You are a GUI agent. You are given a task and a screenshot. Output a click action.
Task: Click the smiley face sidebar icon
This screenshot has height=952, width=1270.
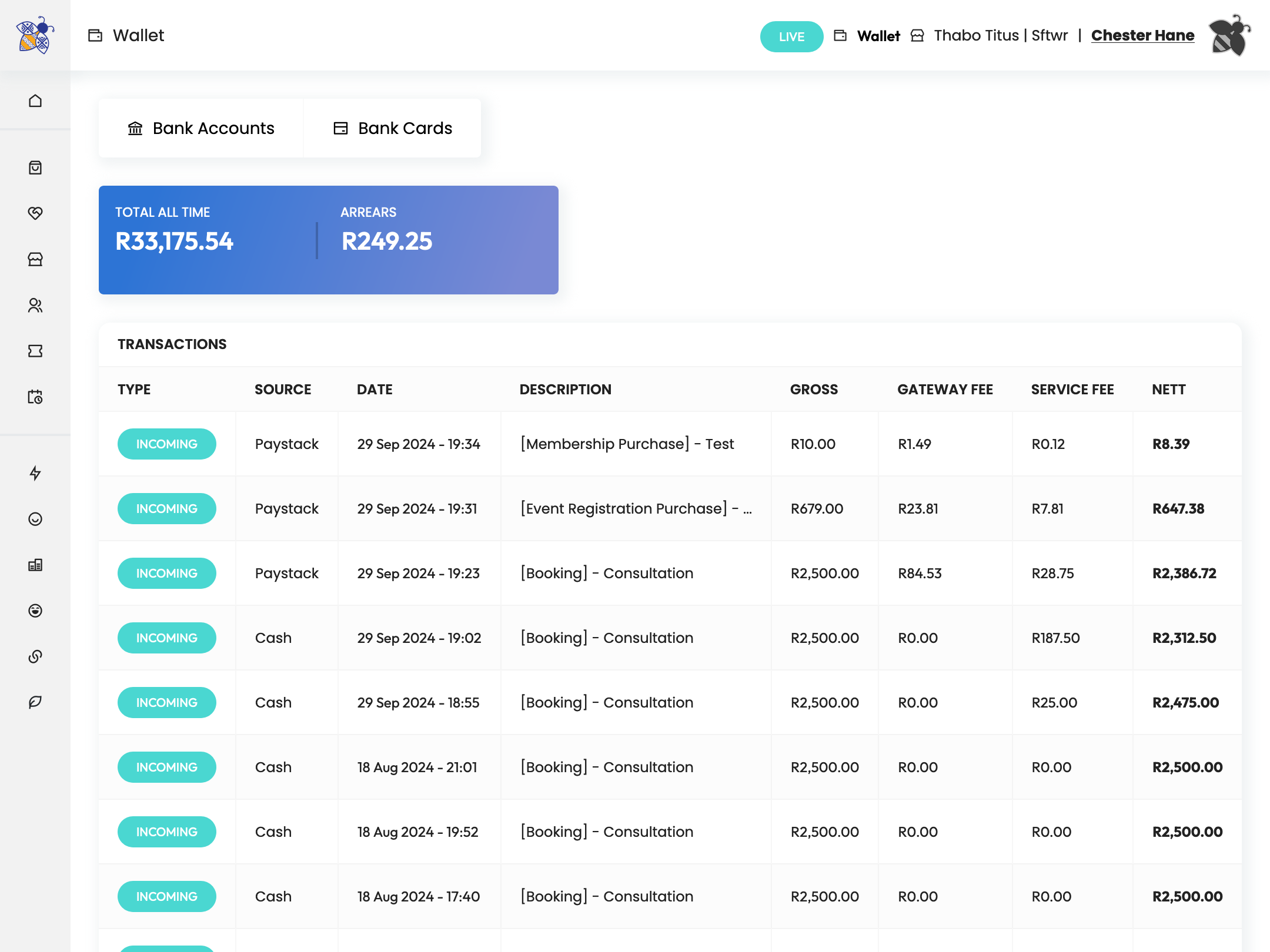(x=35, y=519)
